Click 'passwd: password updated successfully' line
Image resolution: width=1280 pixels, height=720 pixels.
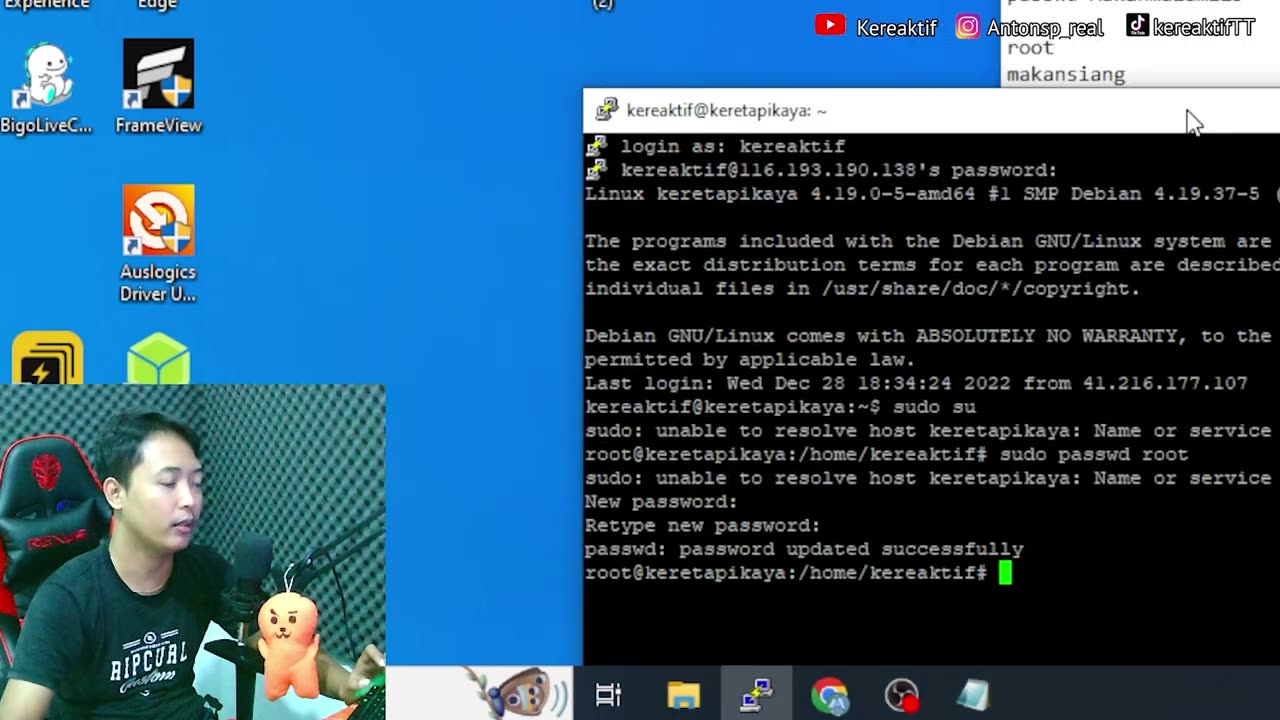pos(804,549)
